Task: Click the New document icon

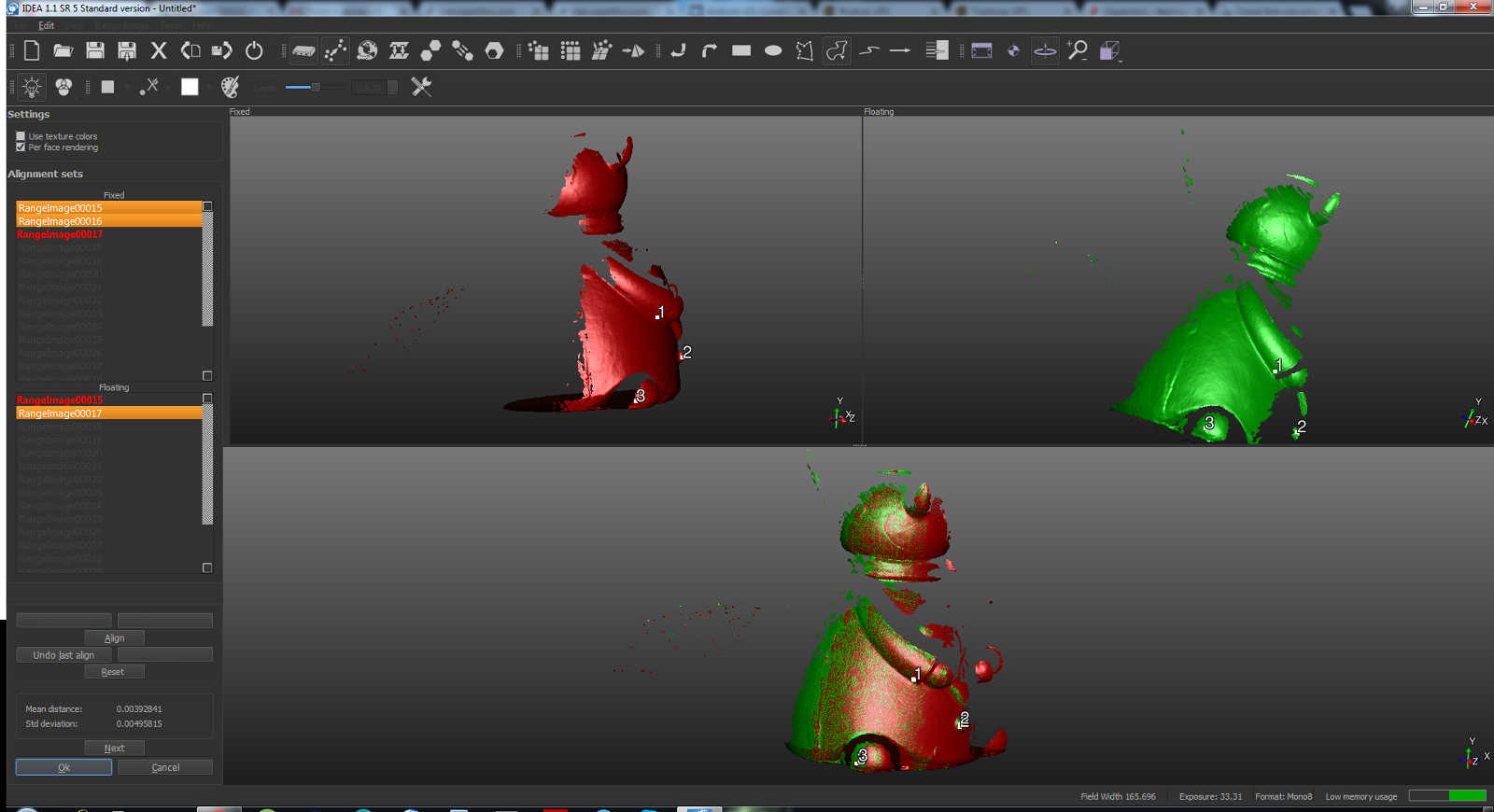Action: pyautogui.click(x=32, y=50)
